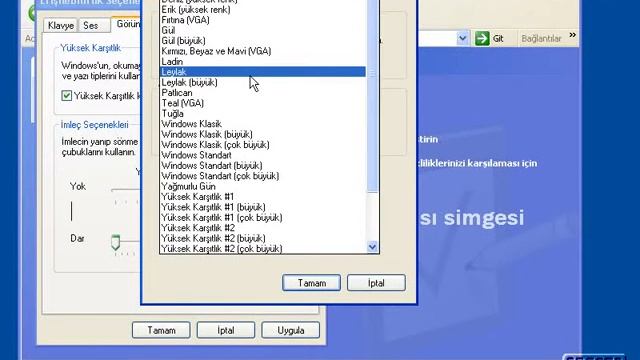Click İptal in the accessibility options dialog
Screen dimensions: 640x360
pyautogui.click(x=226, y=330)
